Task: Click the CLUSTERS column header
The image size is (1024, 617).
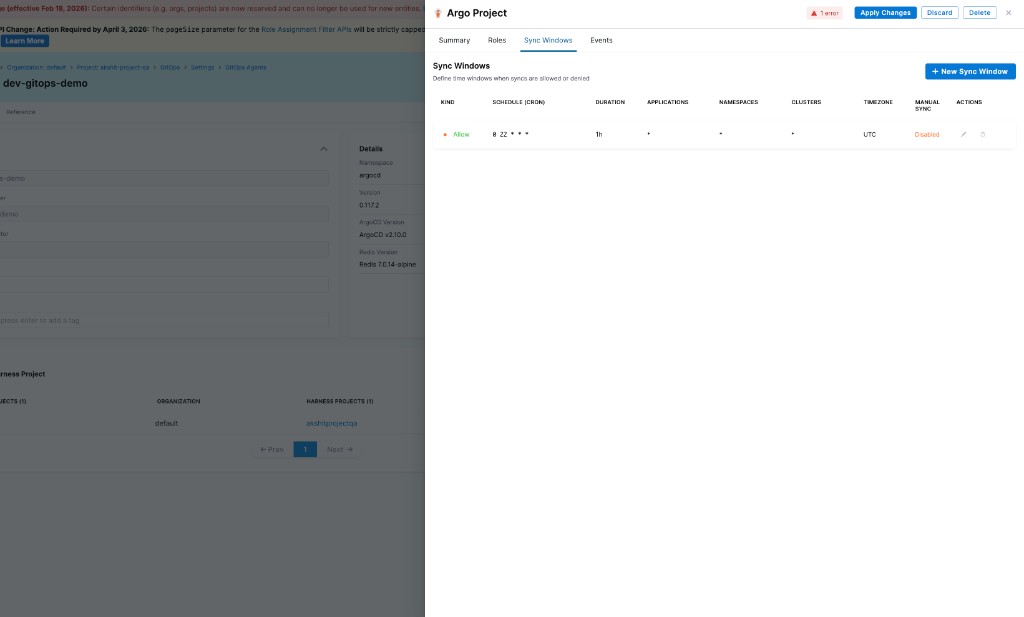Action: coord(806,103)
